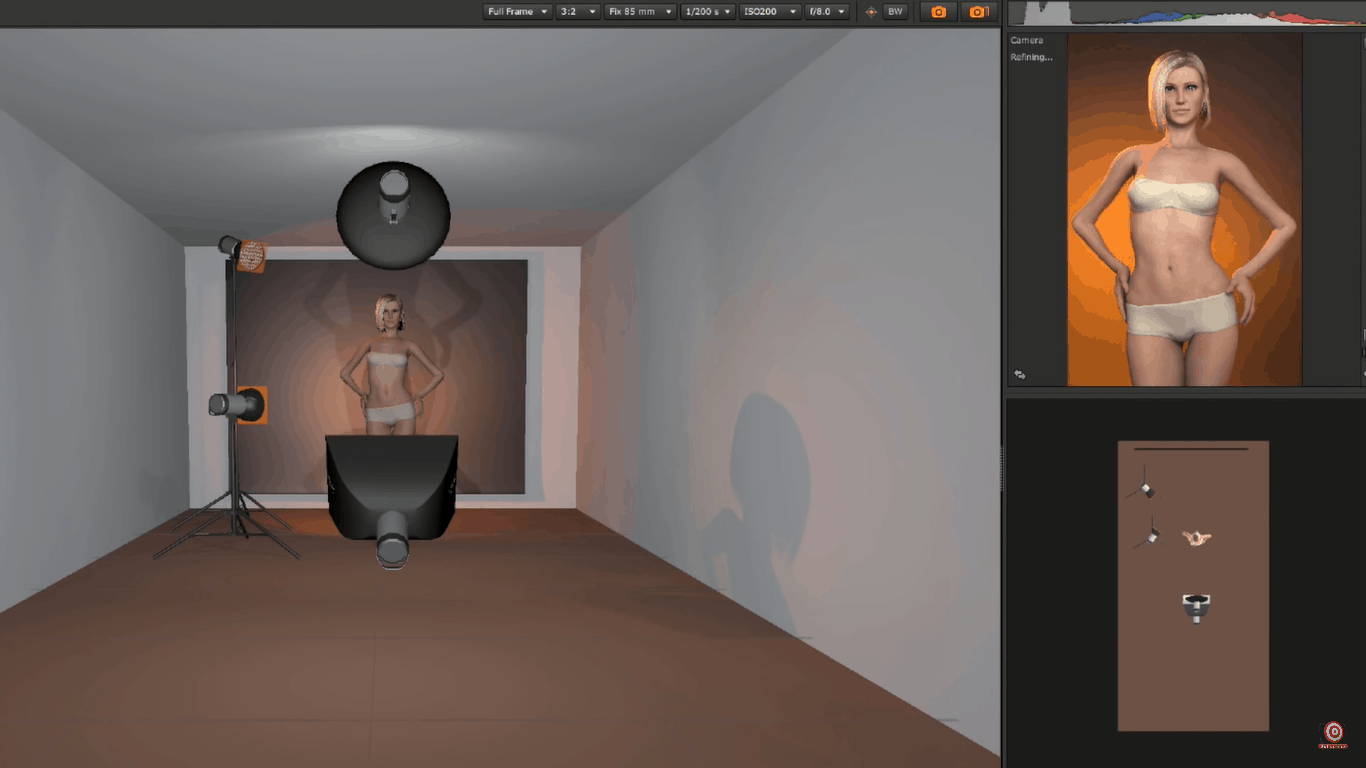Select the model figure in the top-down view
1366x768 pixels.
click(1196, 538)
